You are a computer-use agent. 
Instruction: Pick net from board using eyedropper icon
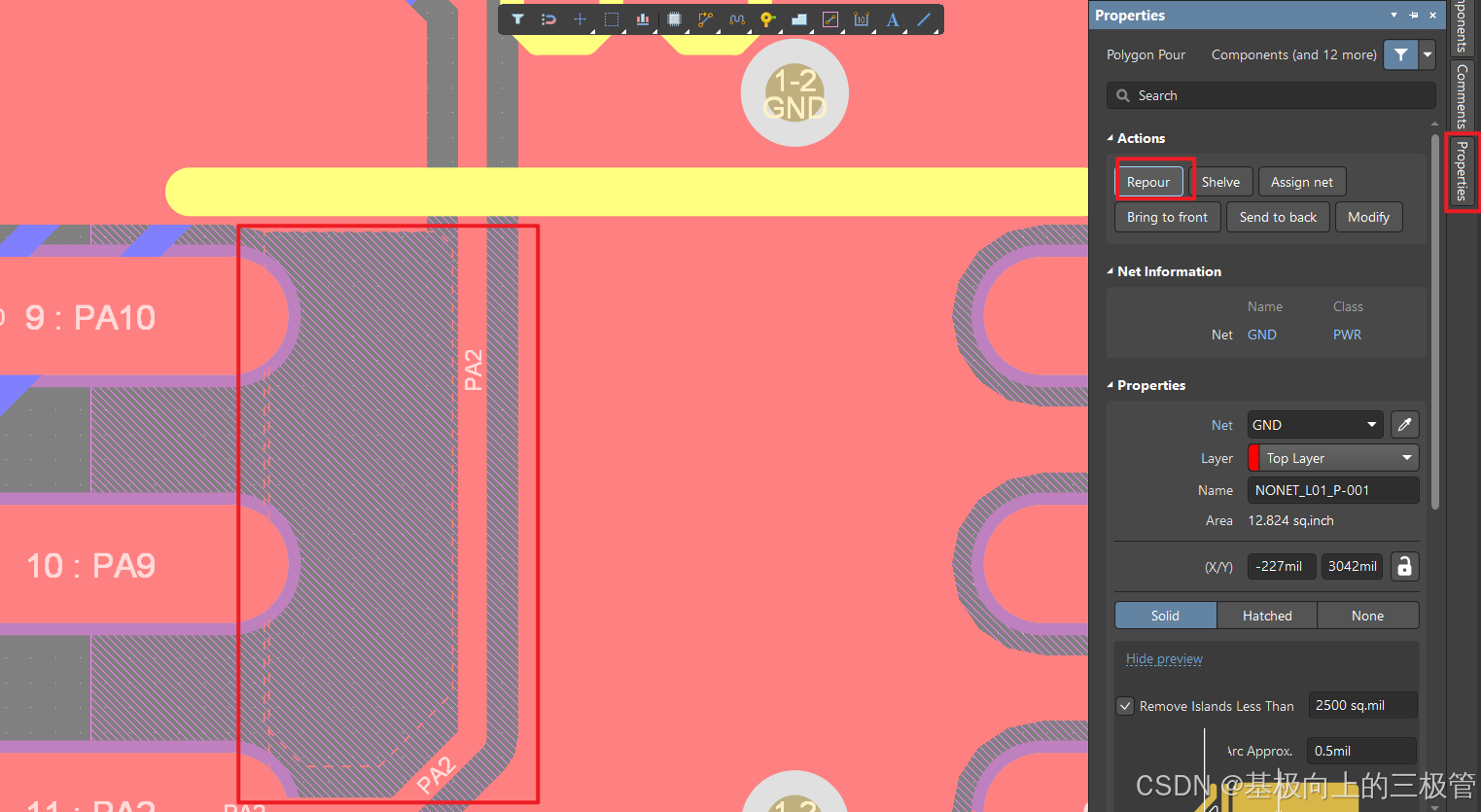coord(1404,425)
